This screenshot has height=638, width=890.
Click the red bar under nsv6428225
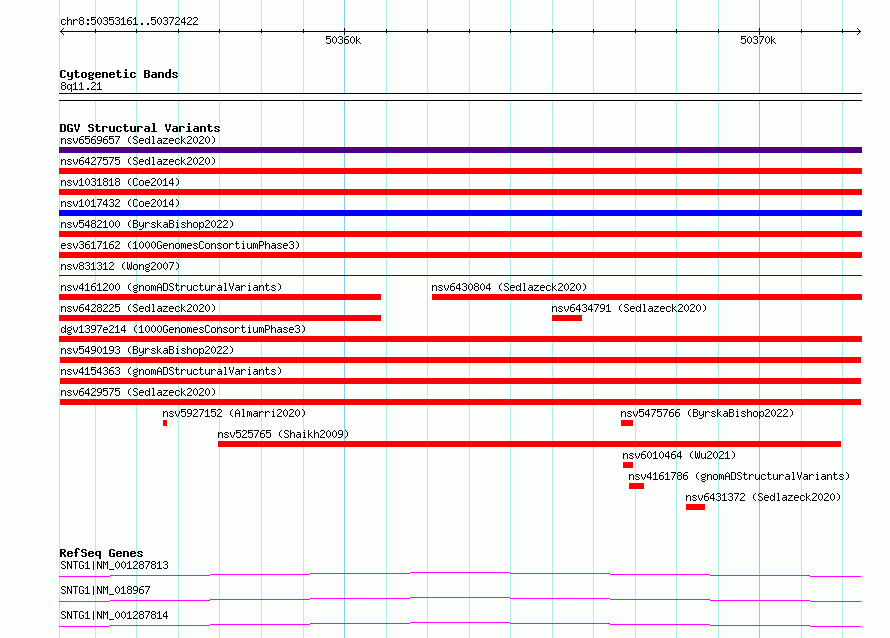(220, 318)
